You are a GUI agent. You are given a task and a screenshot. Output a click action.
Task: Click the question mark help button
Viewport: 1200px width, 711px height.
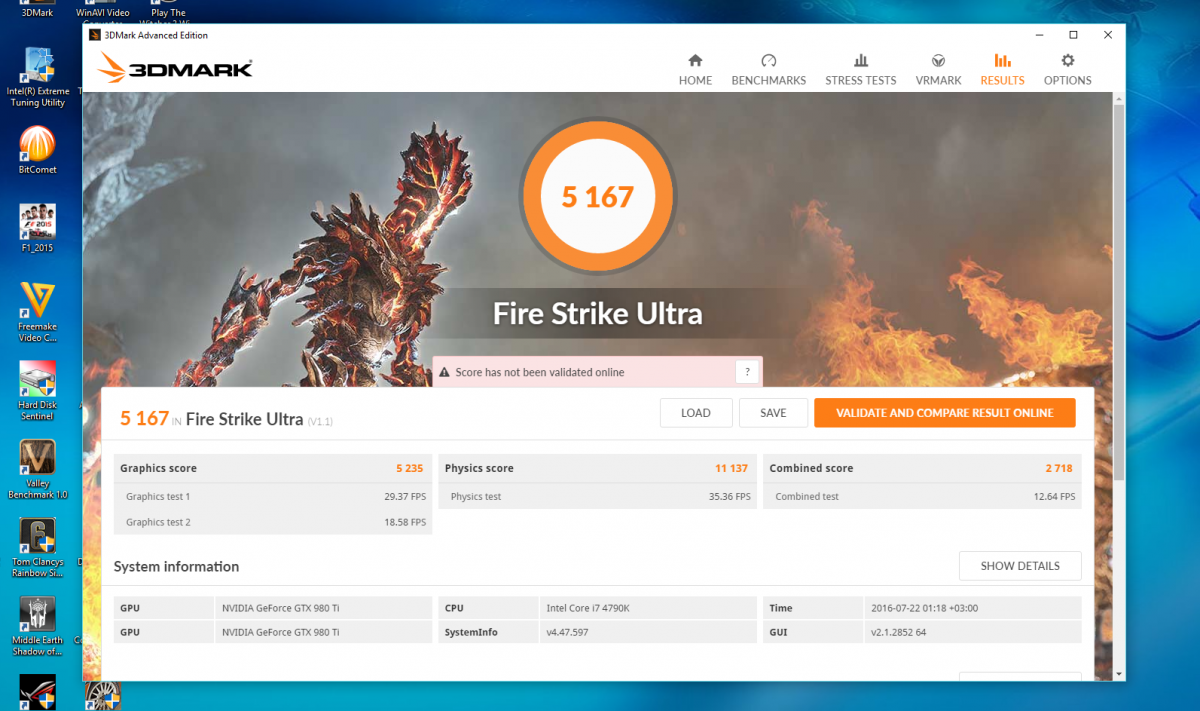click(x=747, y=372)
